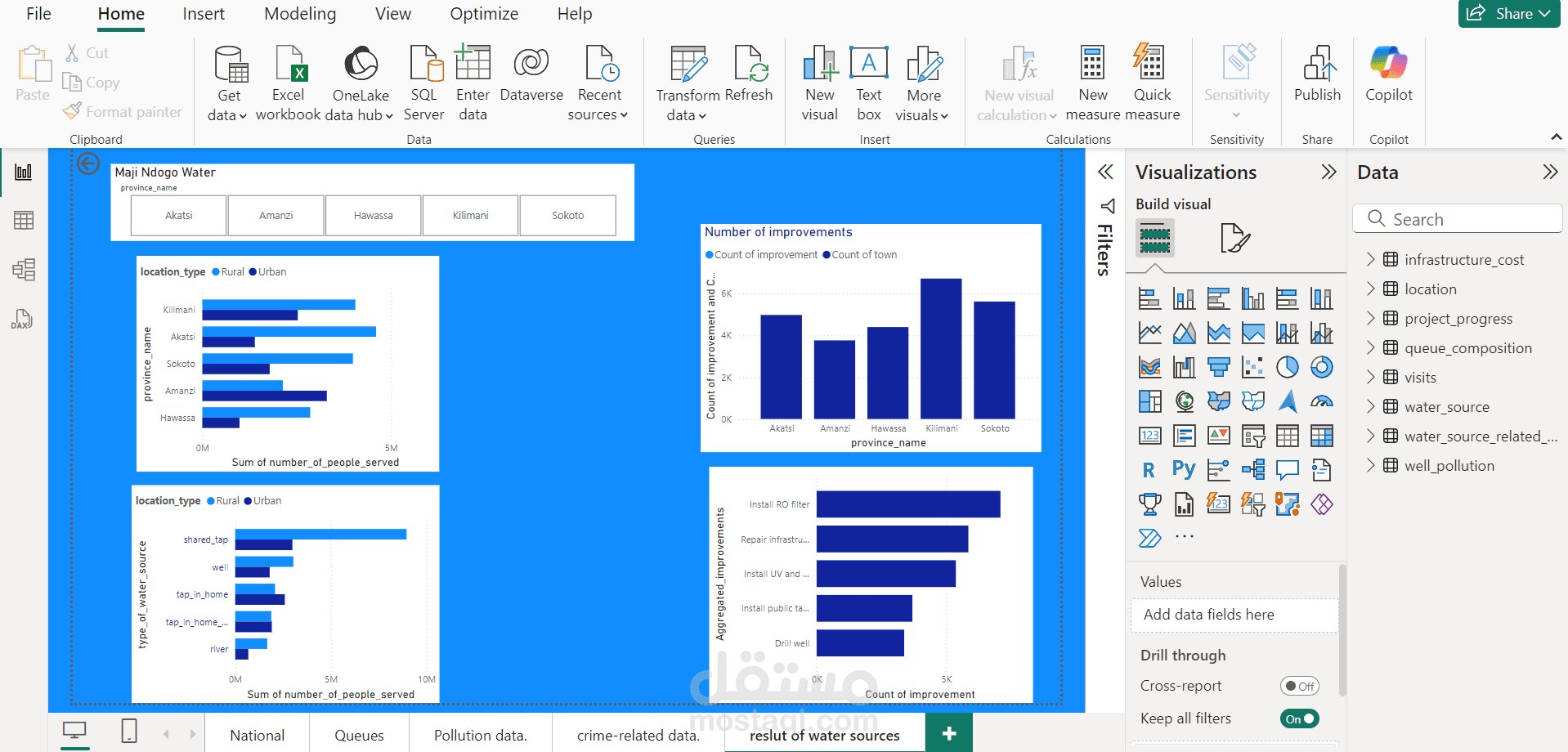Viewport: 1568px width, 752px height.
Task: Expand the visits table
Action: click(x=1371, y=378)
